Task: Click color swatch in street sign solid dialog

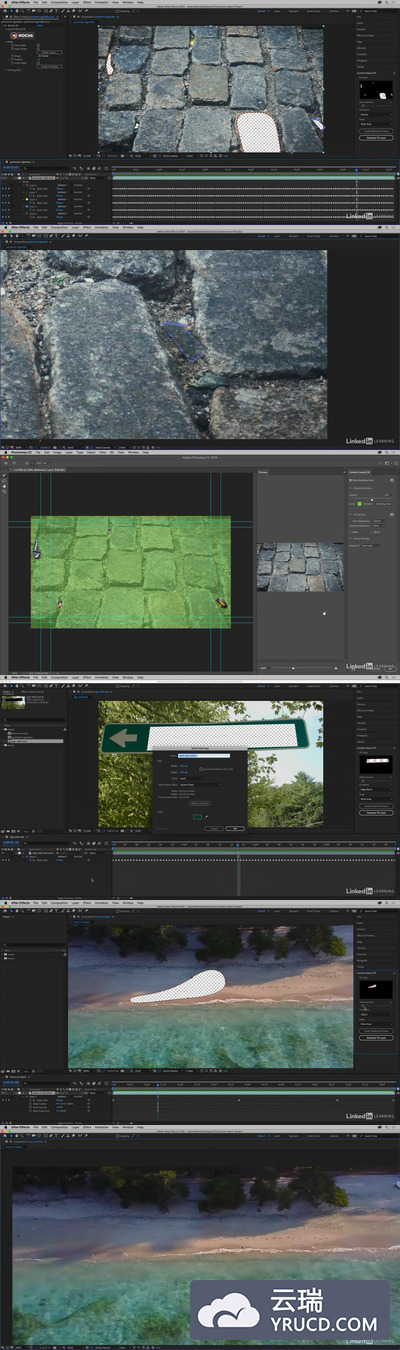Action: (x=198, y=817)
